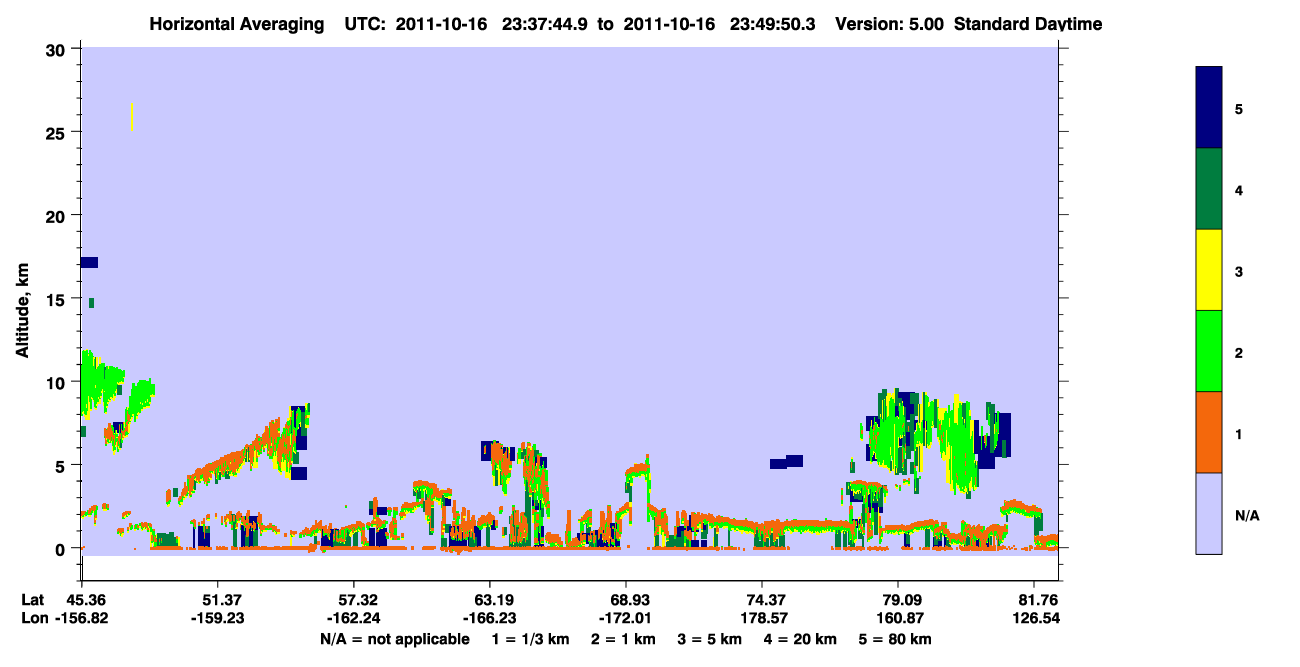Click the 'N/A = not applicable' legend note

395,639
